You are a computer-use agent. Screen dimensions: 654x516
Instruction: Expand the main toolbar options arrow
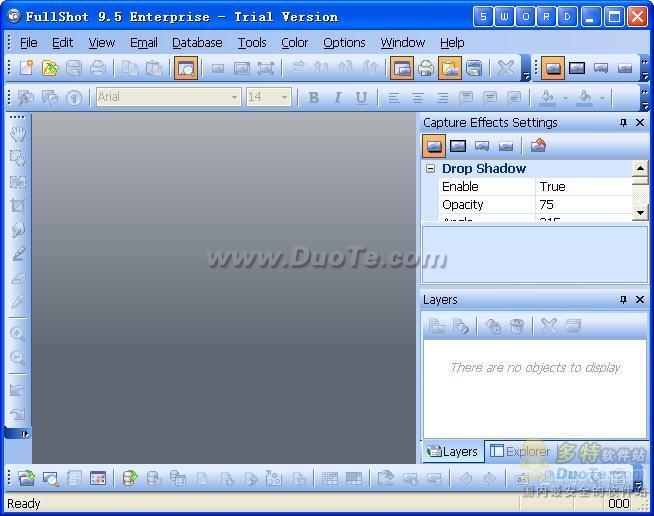(x=526, y=76)
